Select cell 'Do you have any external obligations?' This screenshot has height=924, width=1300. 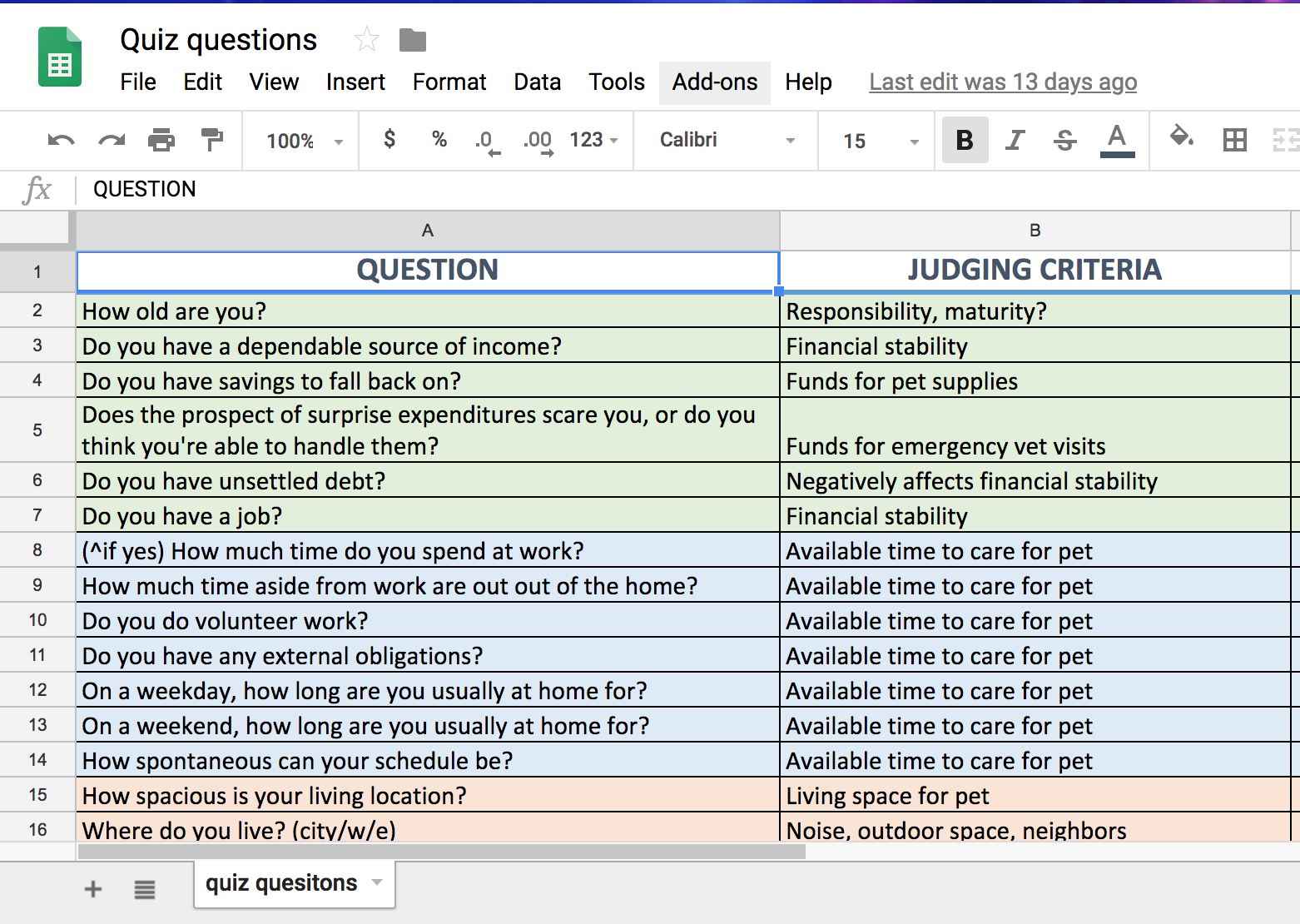click(x=428, y=655)
